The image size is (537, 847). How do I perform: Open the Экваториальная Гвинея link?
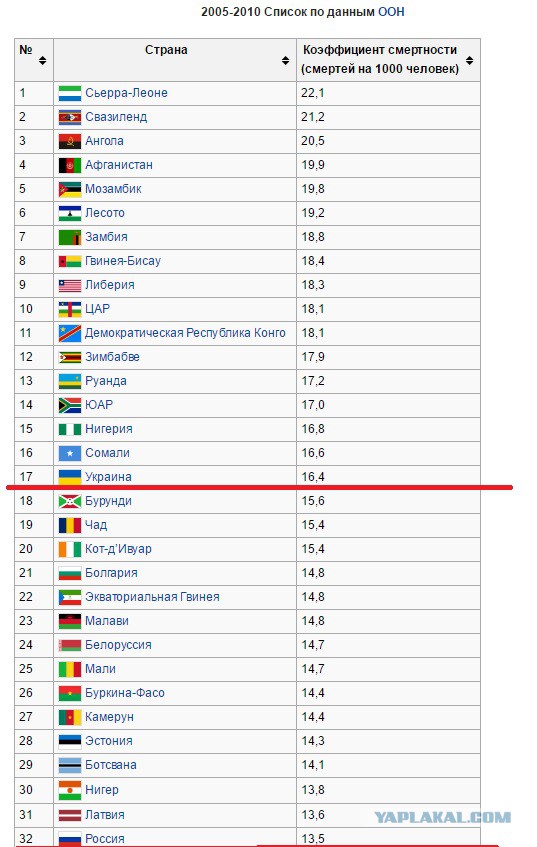coord(152,597)
